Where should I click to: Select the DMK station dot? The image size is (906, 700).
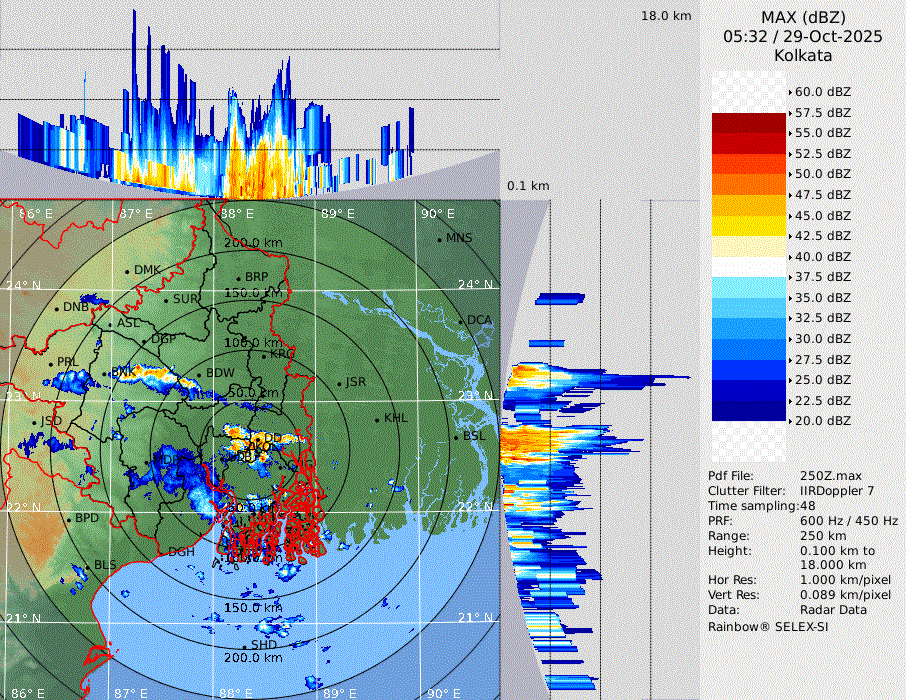pyautogui.click(x=127, y=271)
